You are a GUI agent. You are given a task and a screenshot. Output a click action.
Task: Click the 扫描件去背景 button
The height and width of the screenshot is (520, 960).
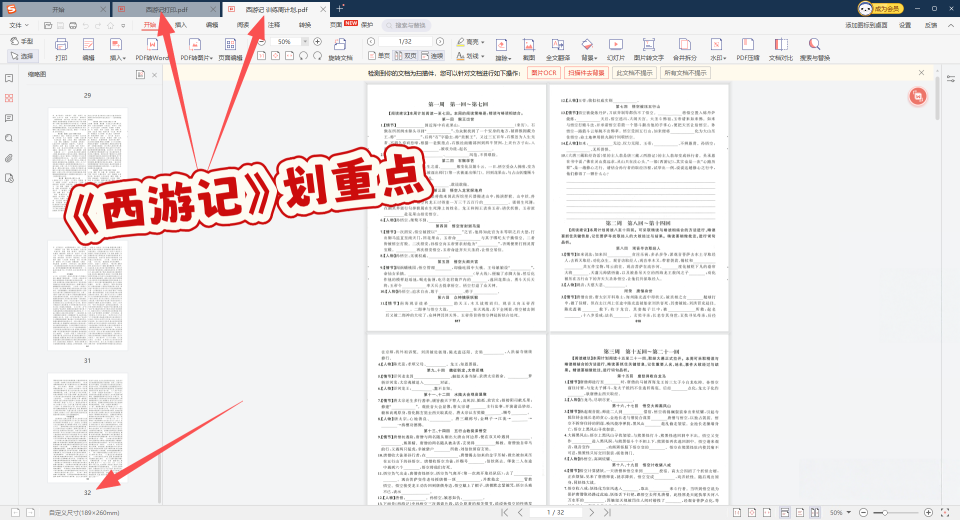click(x=586, y=73)
